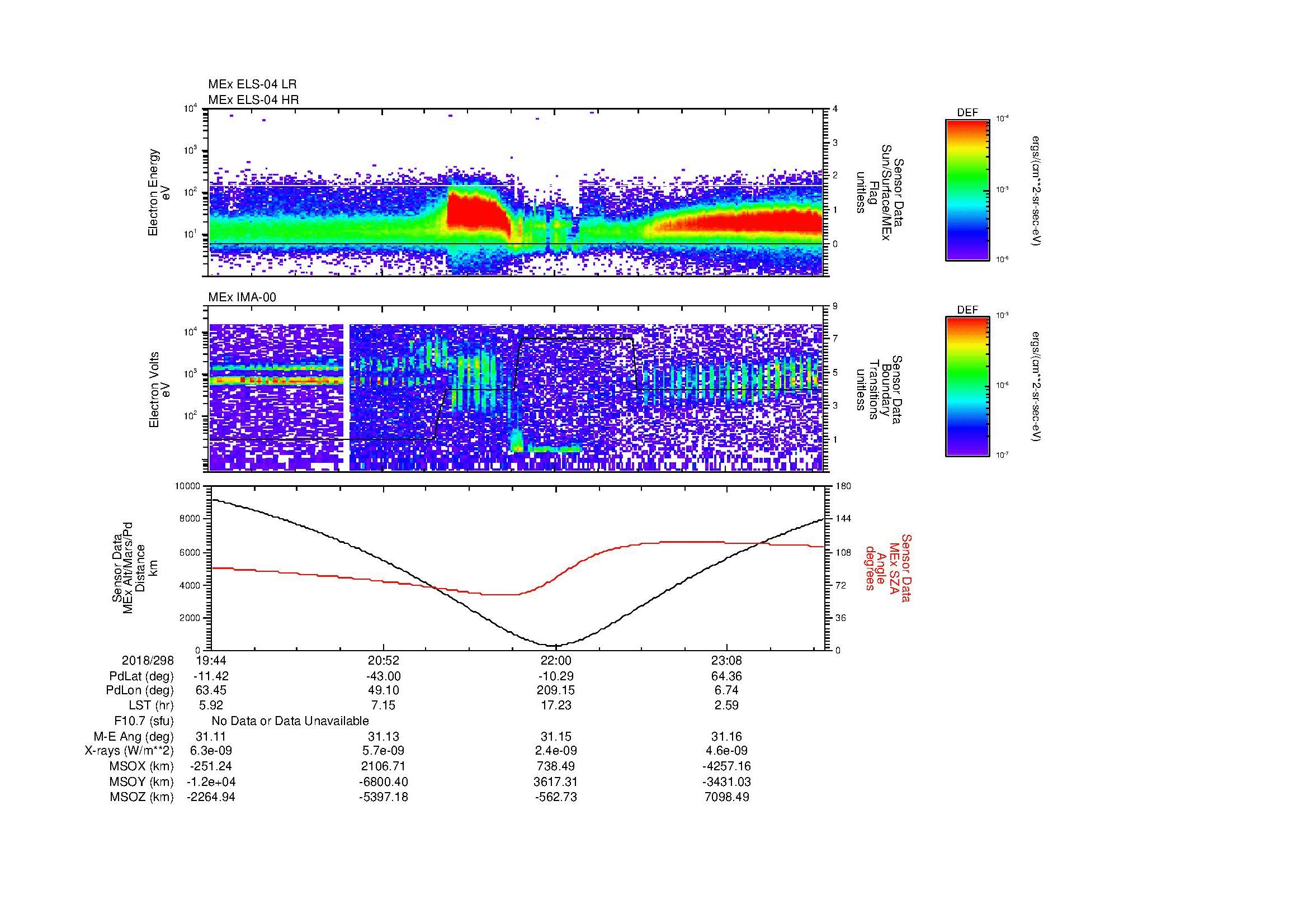1308x924 pixels.
Task: Click the 'Electron Energy eV' axis label
Action: (x=159, y=192)
